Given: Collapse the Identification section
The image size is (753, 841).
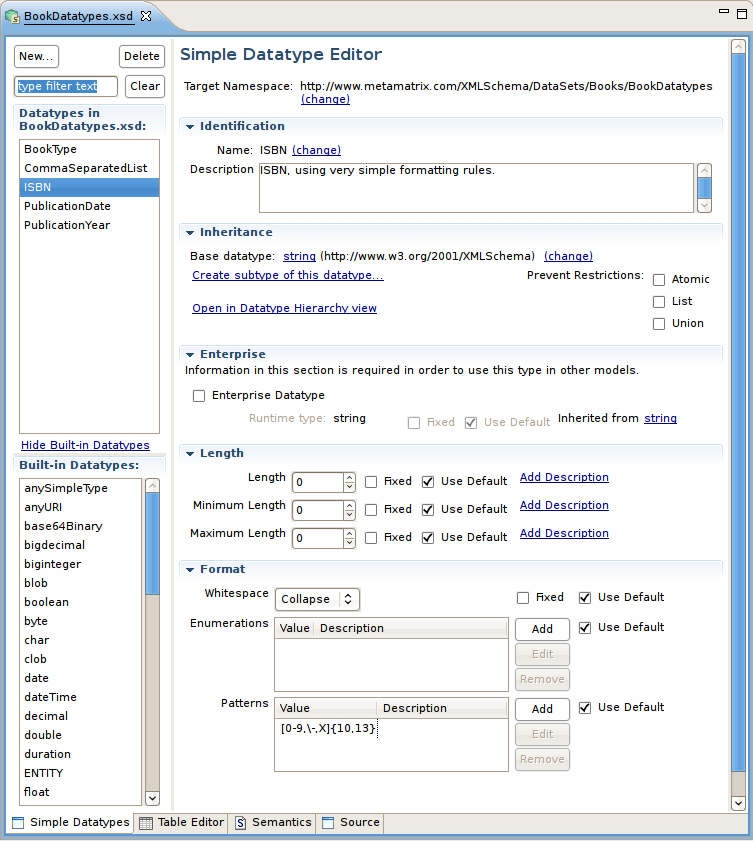Looking at the screenshot, I should pos(190,127).
